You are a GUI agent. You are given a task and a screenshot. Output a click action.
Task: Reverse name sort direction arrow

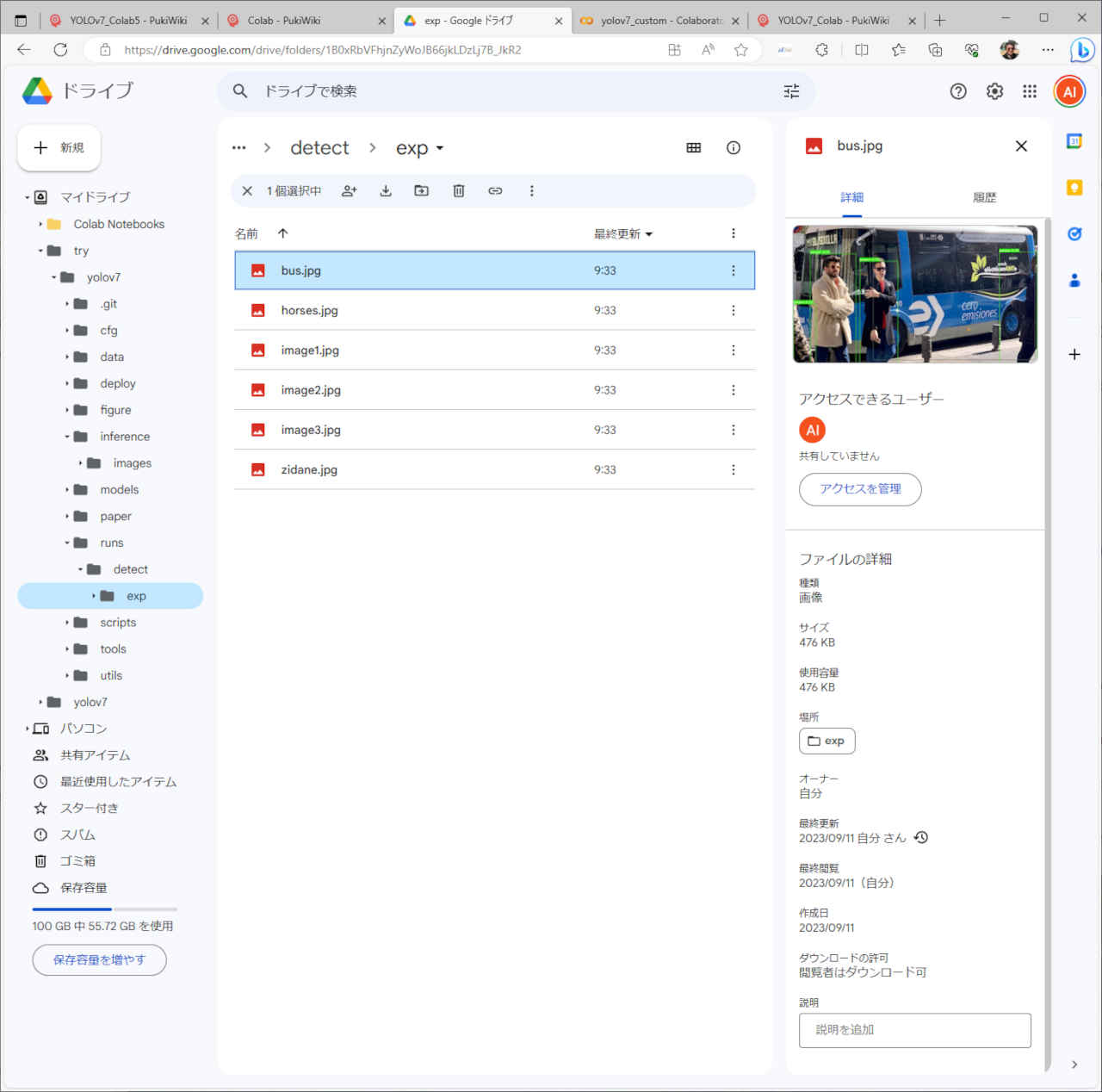[x=282, y=233]
